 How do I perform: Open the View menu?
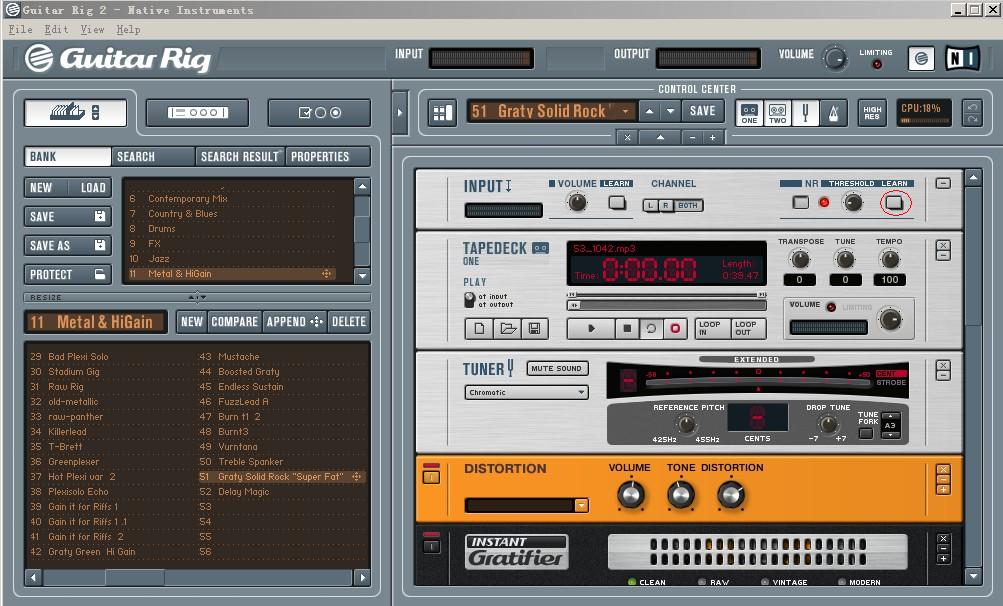tap(92, 29)
